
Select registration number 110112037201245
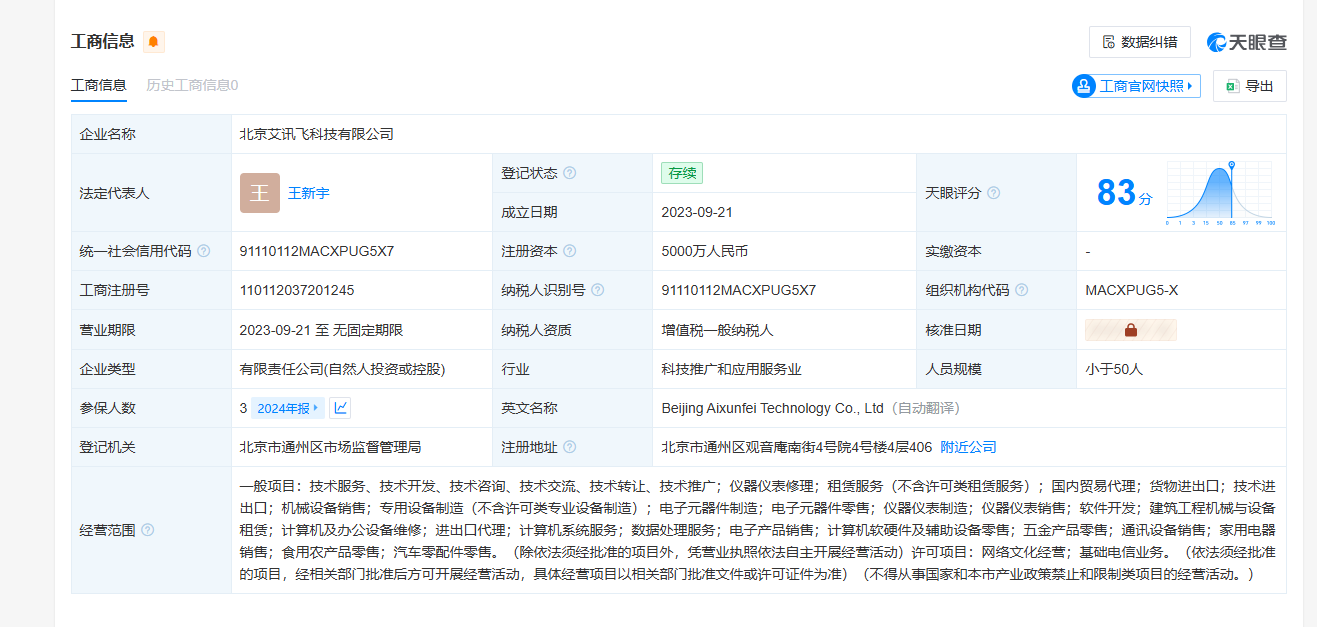(x=297, y=290)
